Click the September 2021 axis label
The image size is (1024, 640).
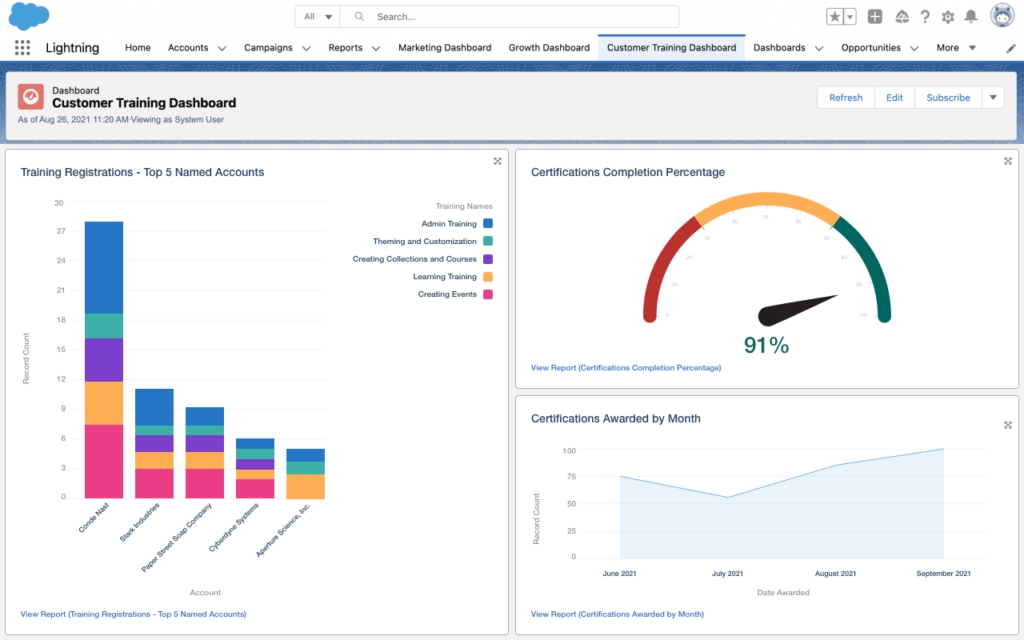pyautogui.click(x=943, y=573)
